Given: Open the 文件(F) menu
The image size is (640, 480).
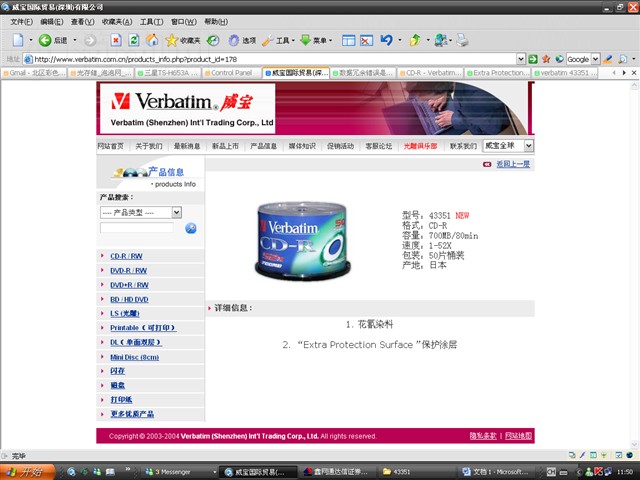Looking at the screenshot, I should point(21,22).
